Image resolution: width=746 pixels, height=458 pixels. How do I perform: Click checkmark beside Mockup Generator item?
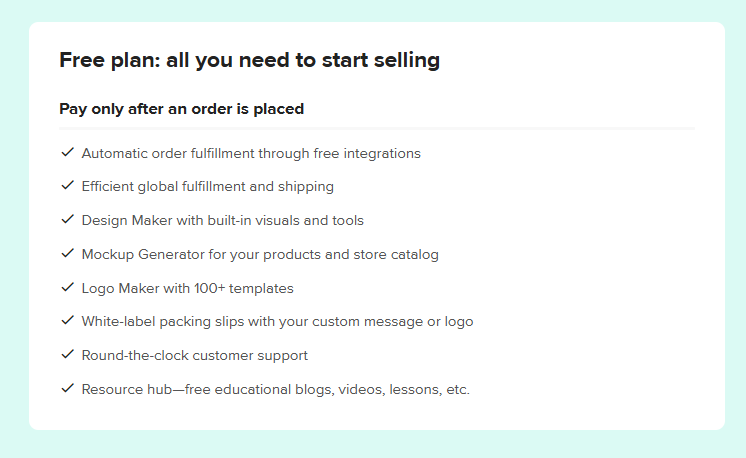pyautogui.click(x=68, y=253)
